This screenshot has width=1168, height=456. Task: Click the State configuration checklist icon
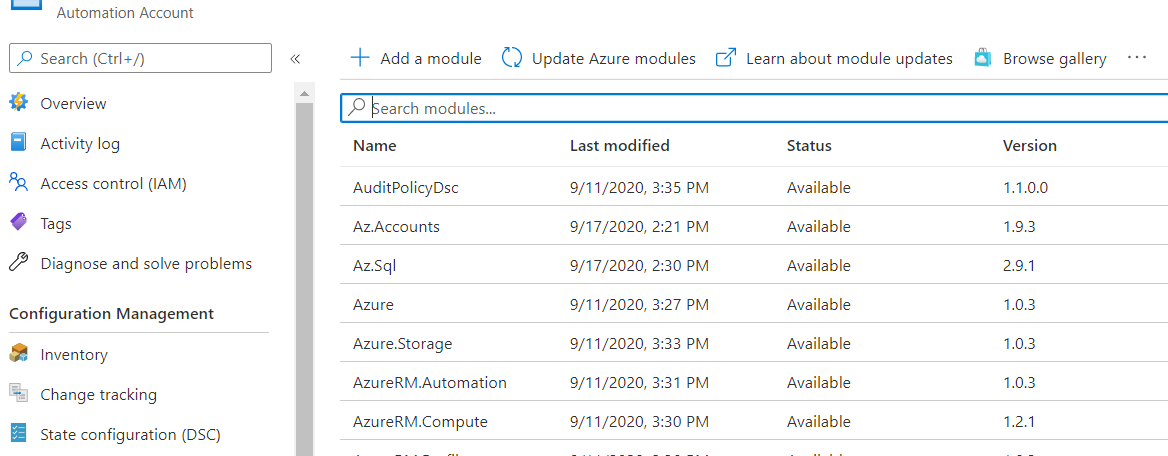19,434
